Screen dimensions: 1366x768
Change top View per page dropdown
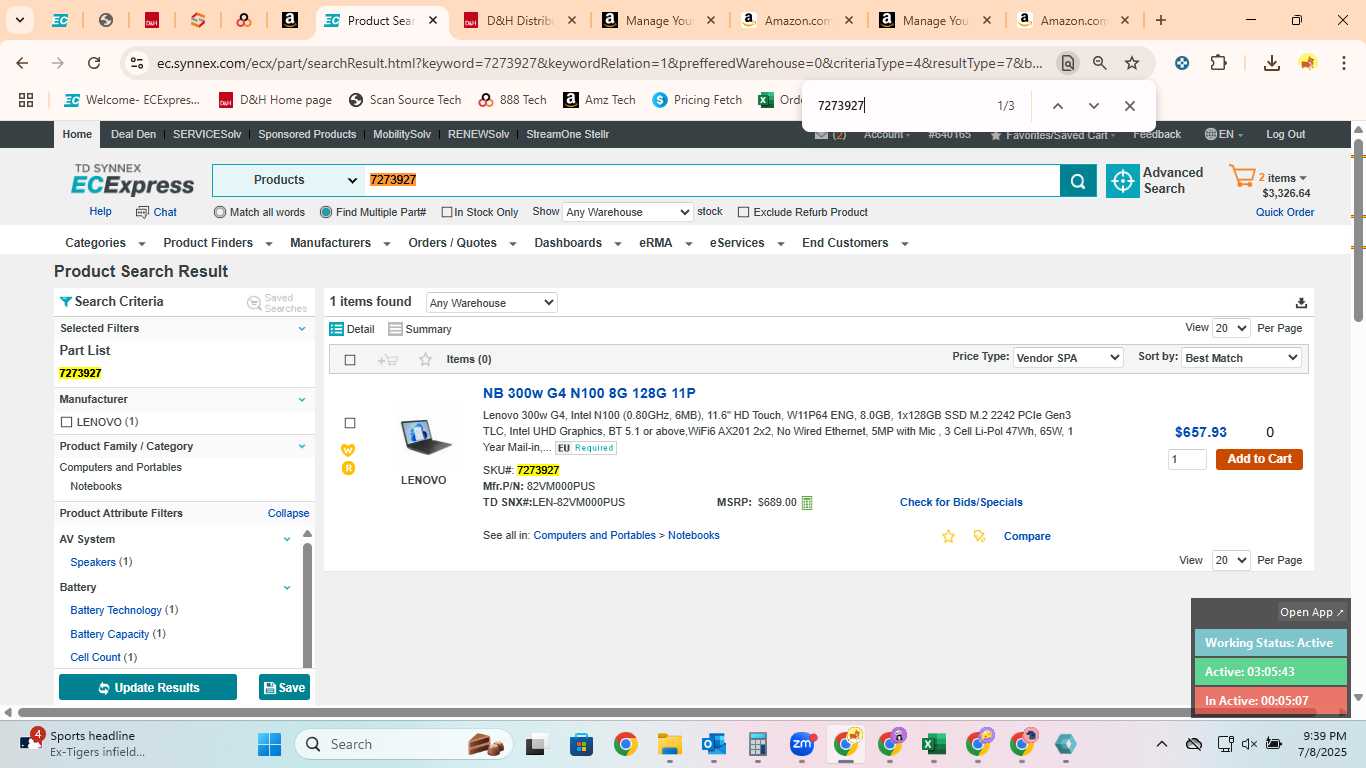point(1230,328)
